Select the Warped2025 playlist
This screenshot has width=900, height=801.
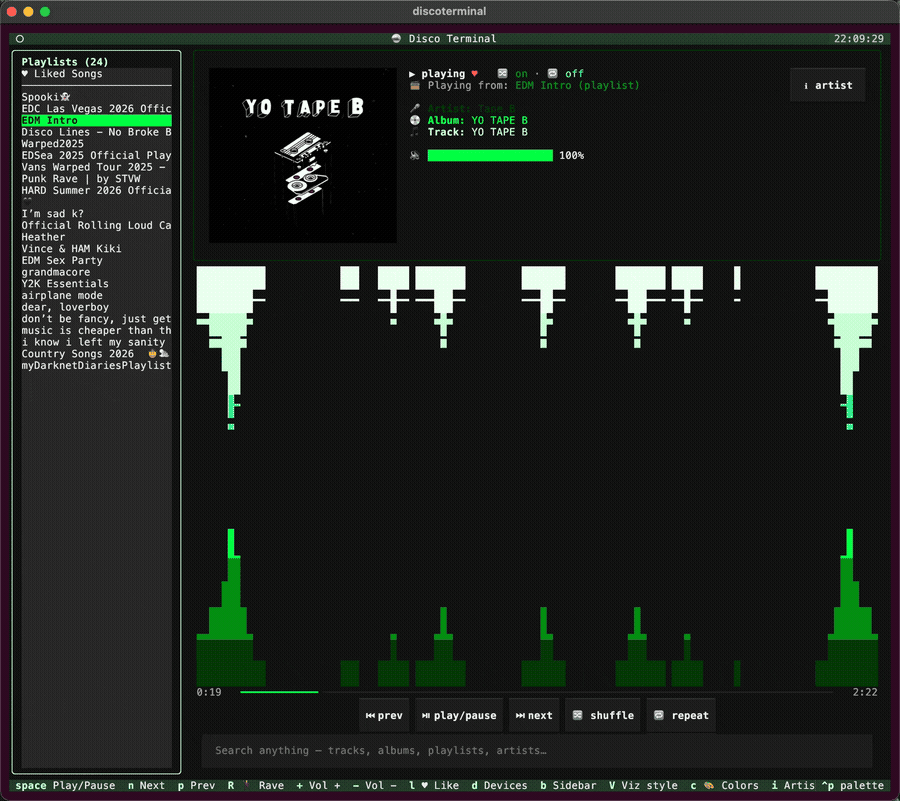click(x=96, y=143)
